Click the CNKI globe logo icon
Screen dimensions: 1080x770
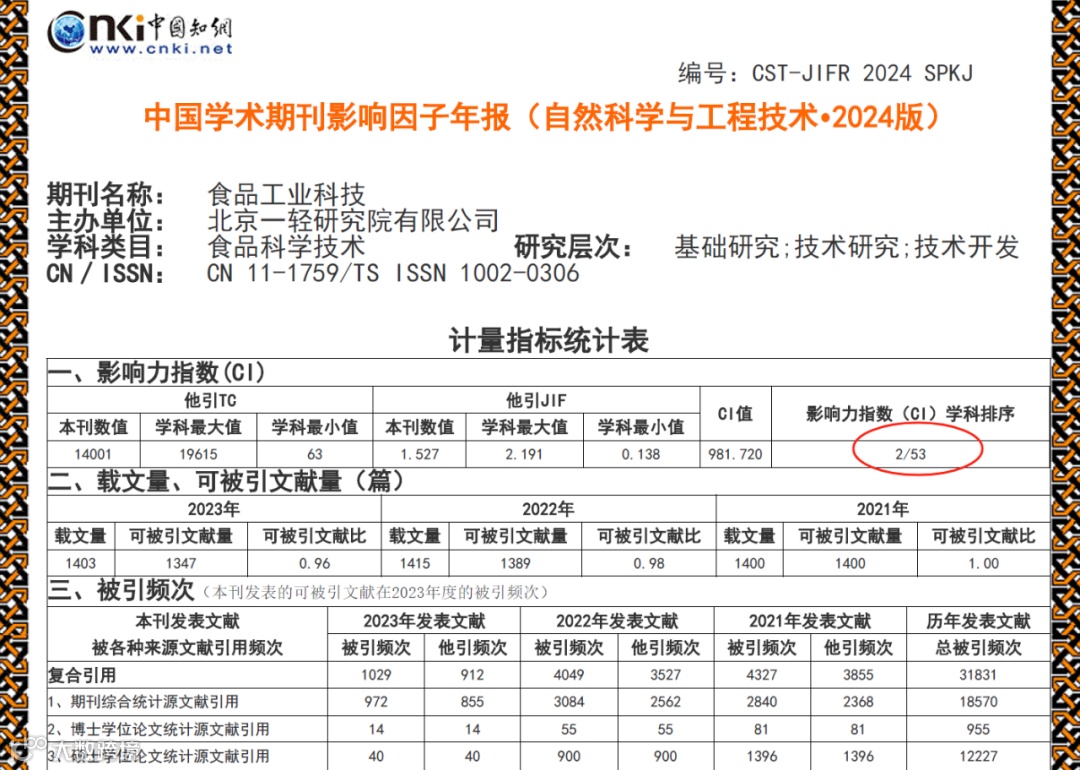pos(67,32)
